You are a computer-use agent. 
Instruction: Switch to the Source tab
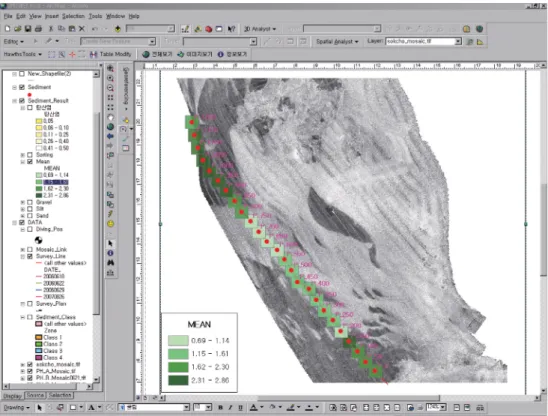[36, 395]
